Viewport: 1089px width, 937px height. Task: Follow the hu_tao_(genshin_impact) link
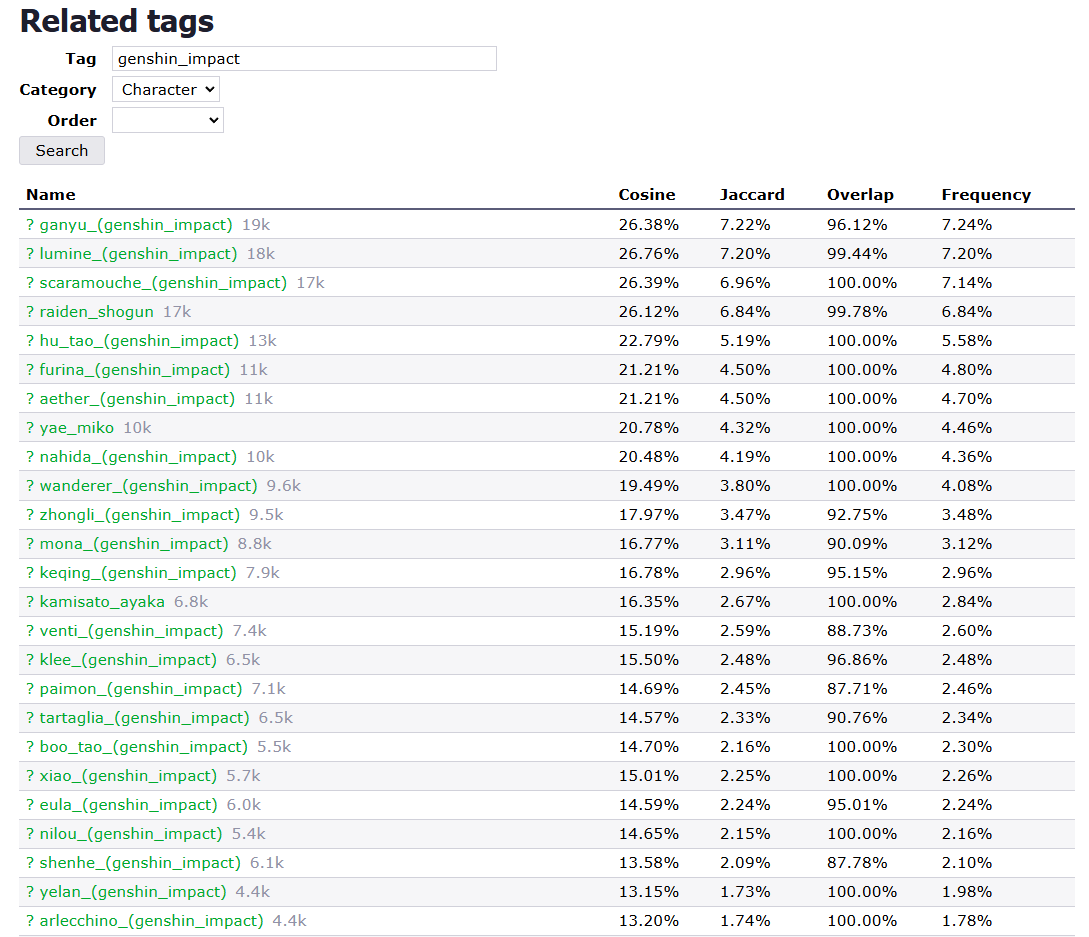tap(139, 341)
